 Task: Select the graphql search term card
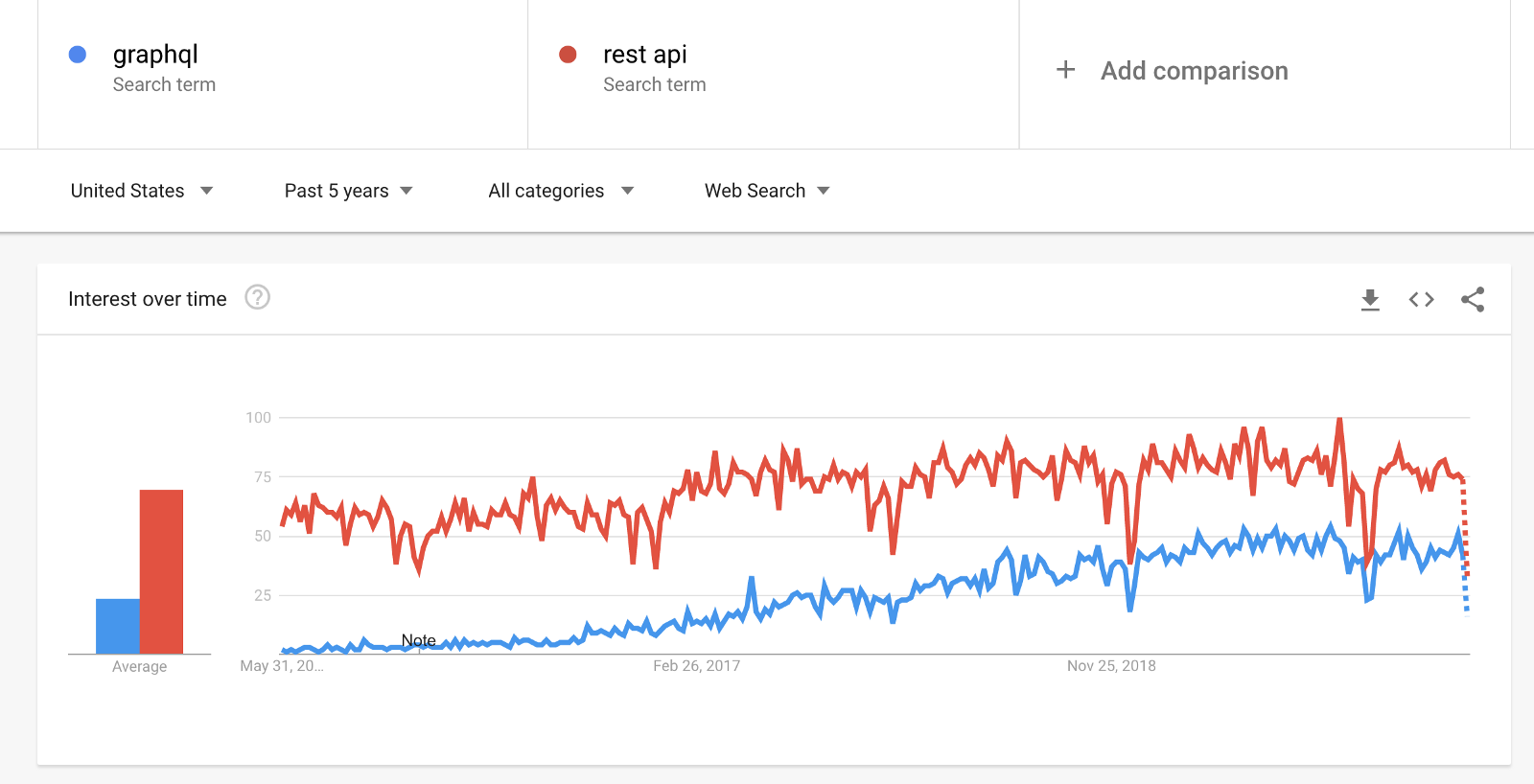283,72
